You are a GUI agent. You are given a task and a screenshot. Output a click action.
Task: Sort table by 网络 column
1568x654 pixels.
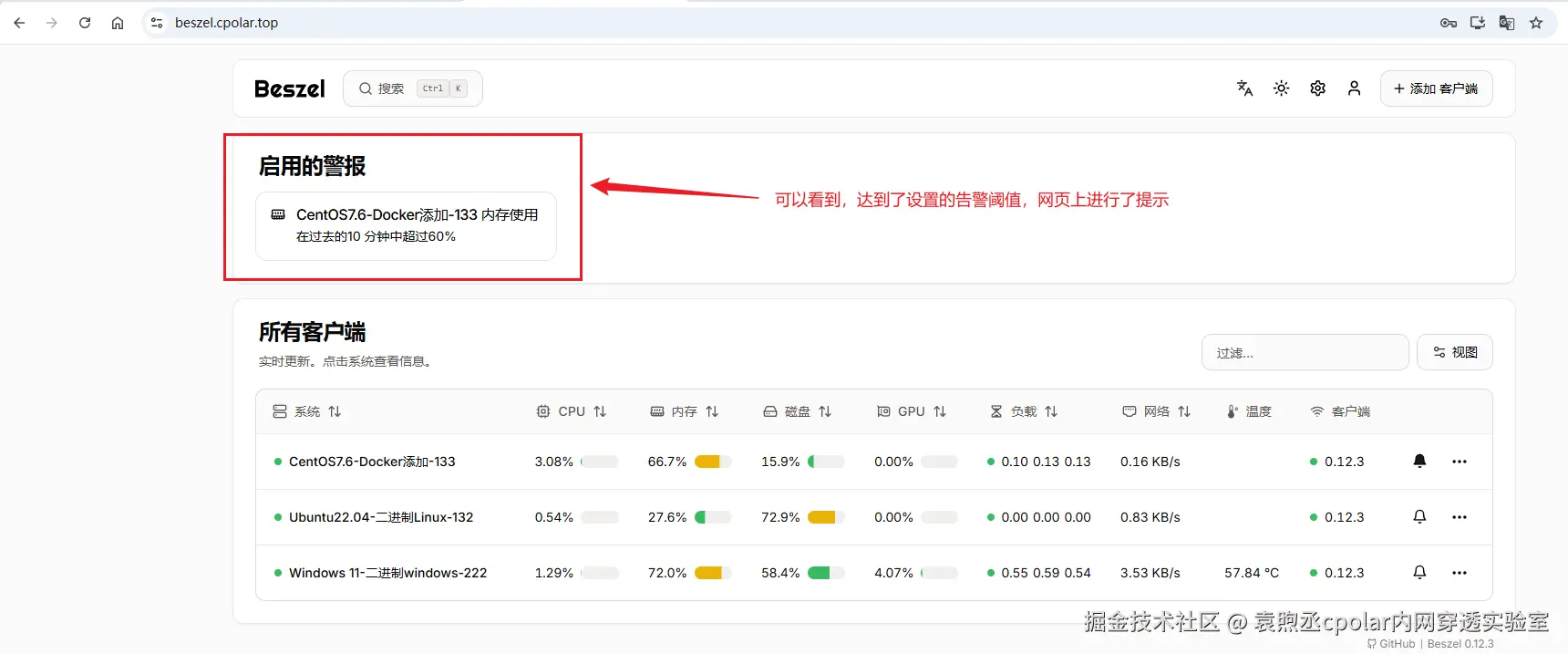[1156, 411]
